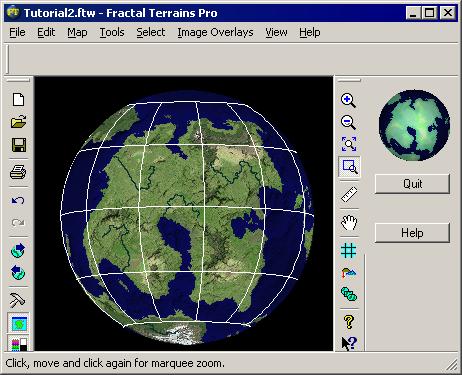
Task: Select the Pan hand tool
Action: [349, 222]
